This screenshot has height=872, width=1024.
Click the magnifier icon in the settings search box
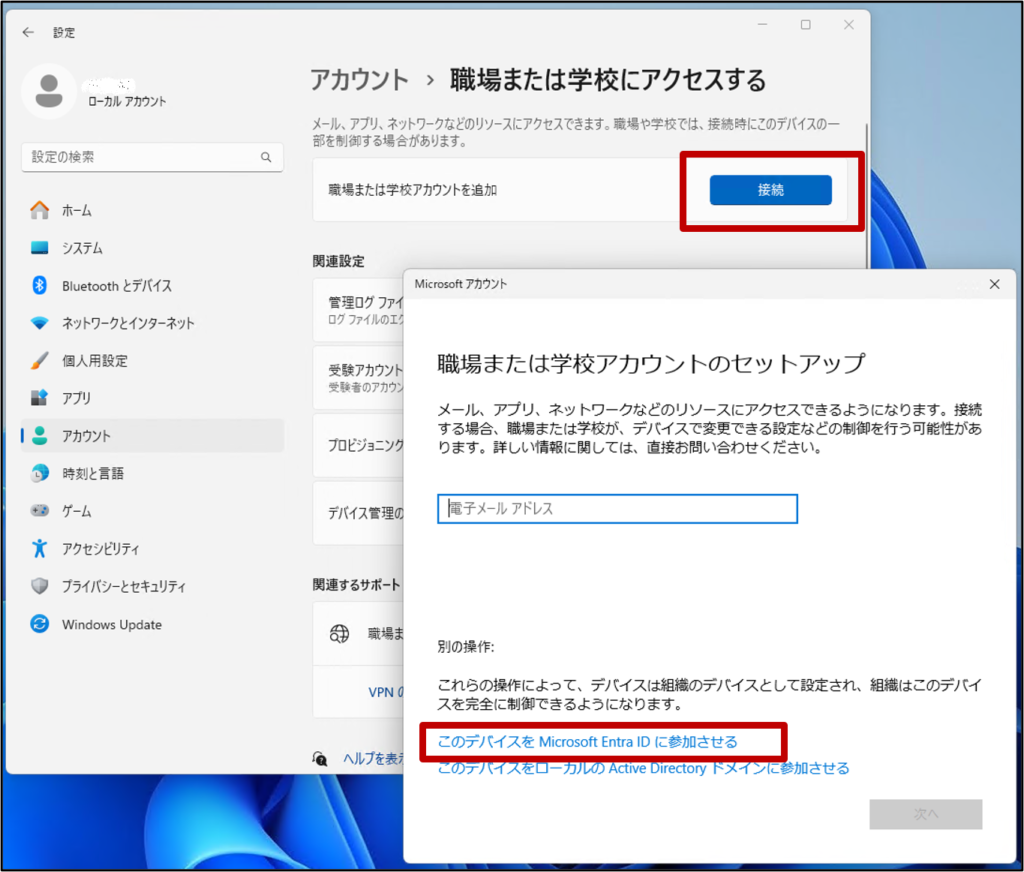(266, 157)
